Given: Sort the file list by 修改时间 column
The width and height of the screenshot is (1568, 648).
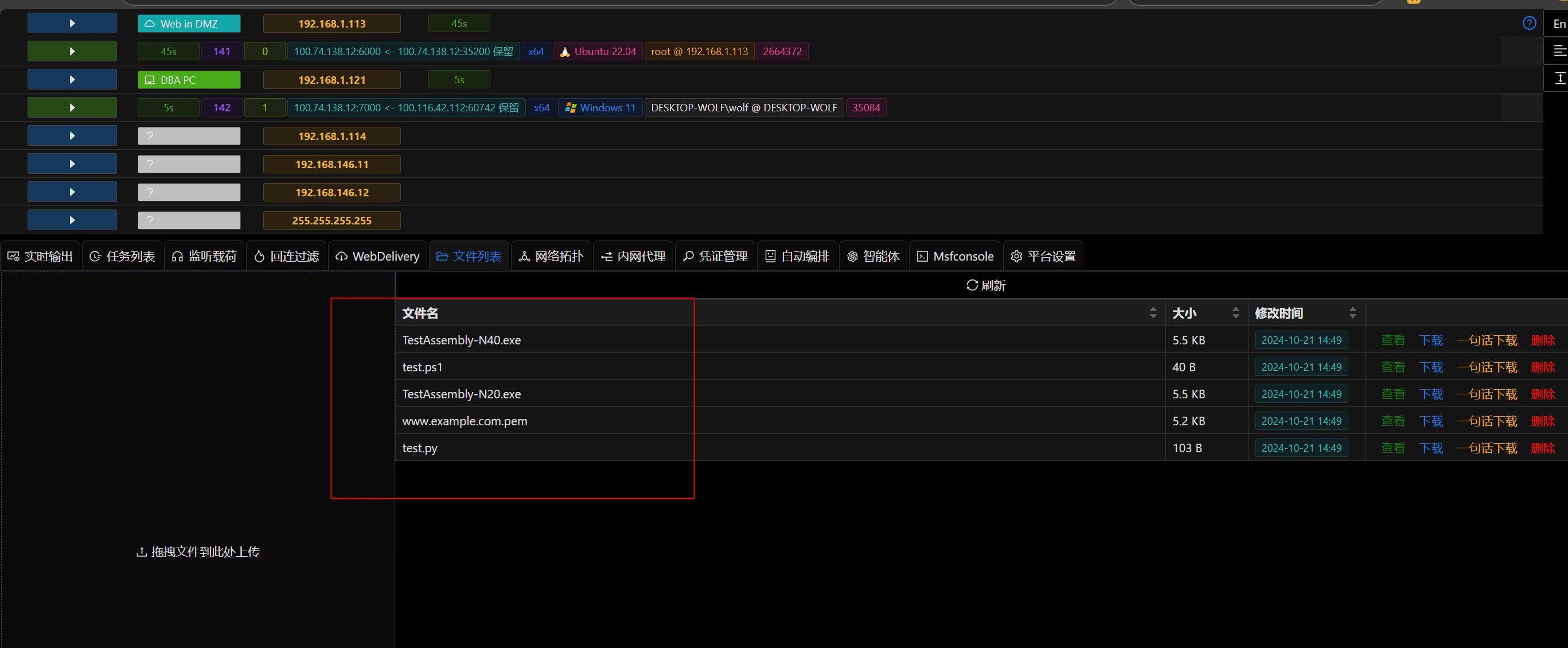Looking at the screenshot, I should click(1352, 313).
